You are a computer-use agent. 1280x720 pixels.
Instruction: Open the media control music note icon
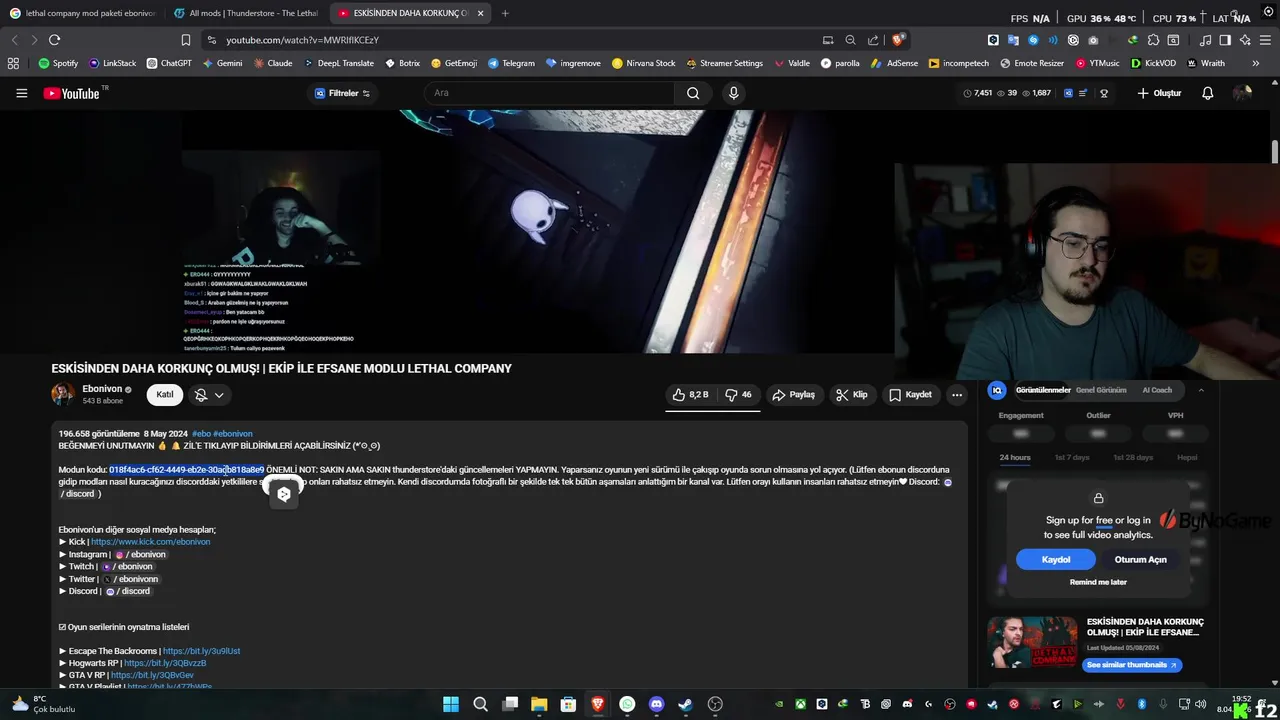click(1205, 40)
